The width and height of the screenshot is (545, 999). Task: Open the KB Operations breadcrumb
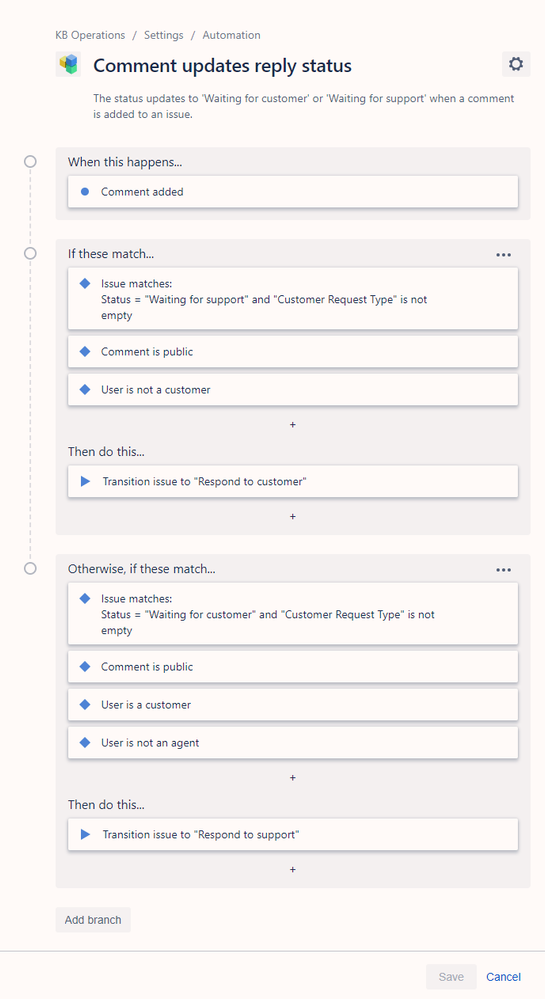click(91, 35)
